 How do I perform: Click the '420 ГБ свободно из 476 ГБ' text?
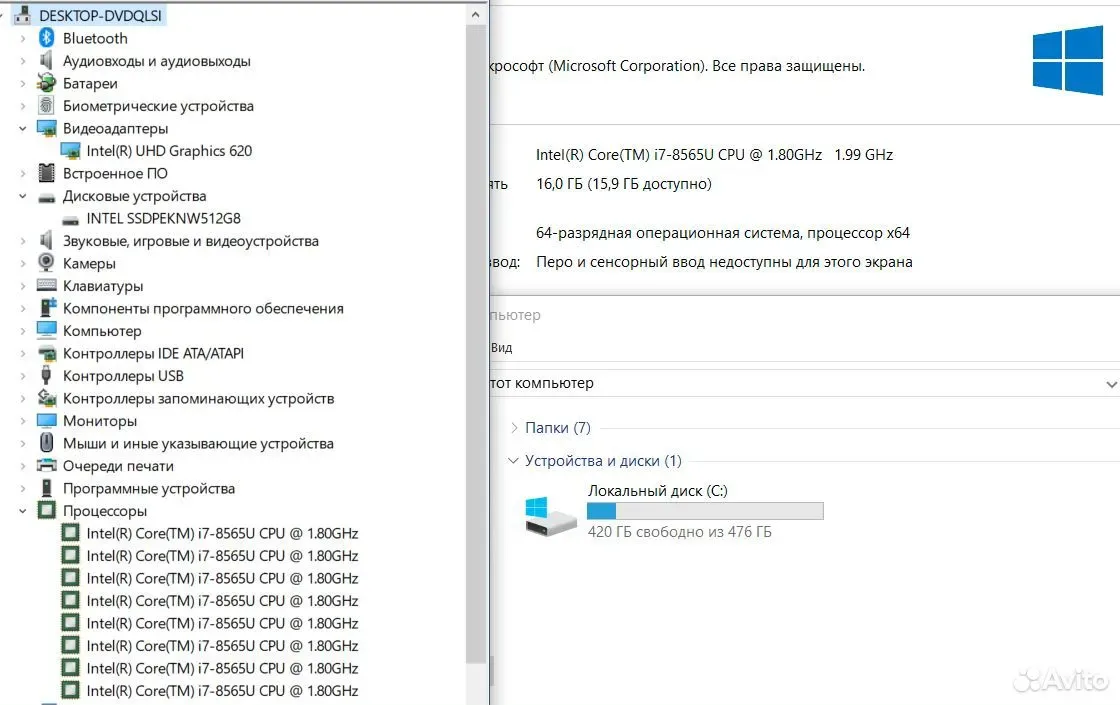click(679, 532)
